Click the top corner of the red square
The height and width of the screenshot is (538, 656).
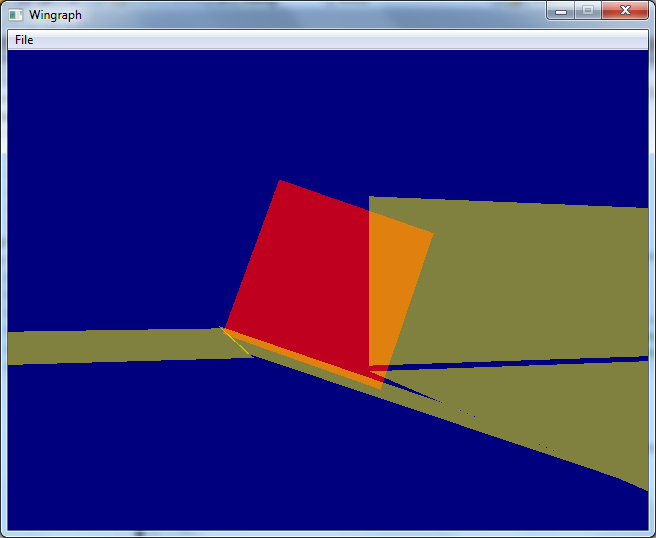click(280, 183)
